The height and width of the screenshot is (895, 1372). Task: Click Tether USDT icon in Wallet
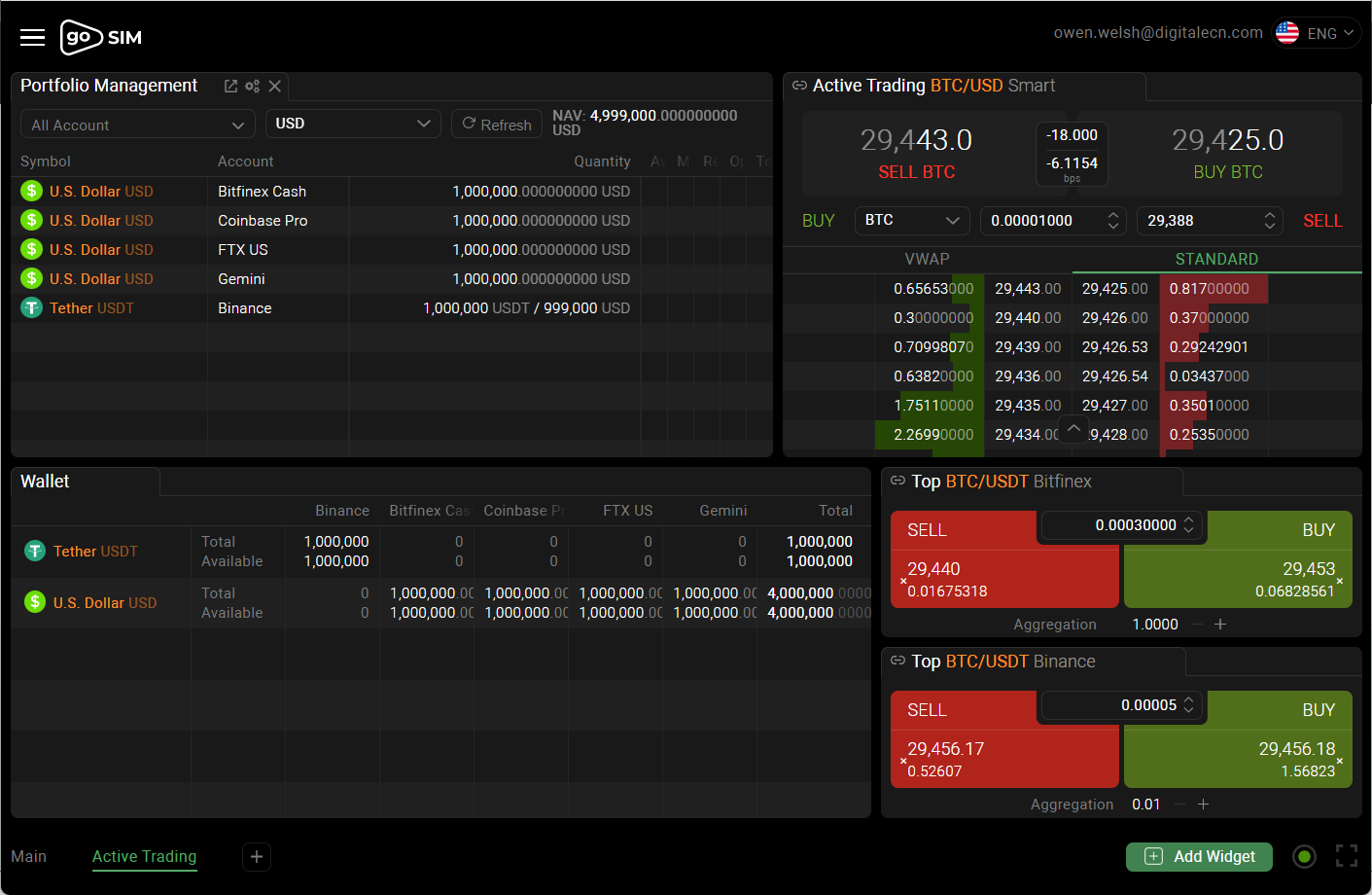pos(35,551)
